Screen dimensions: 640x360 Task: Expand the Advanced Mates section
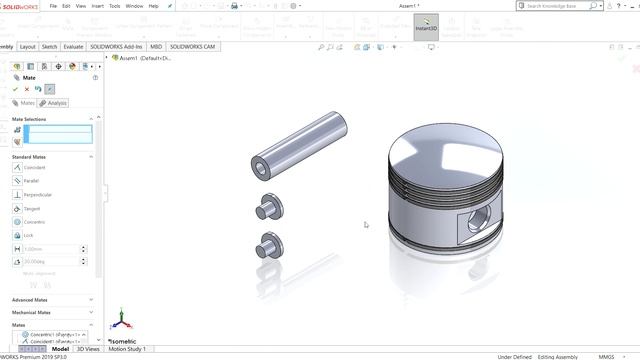point(91,300)
